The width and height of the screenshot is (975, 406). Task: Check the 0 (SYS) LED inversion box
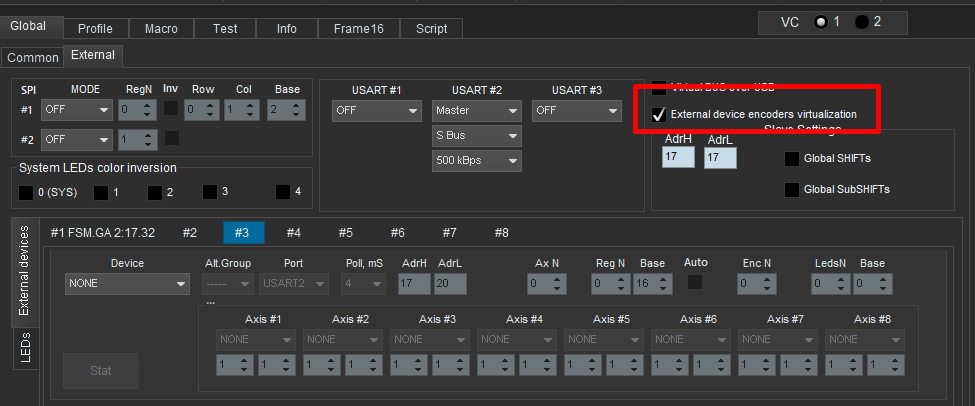26,192
